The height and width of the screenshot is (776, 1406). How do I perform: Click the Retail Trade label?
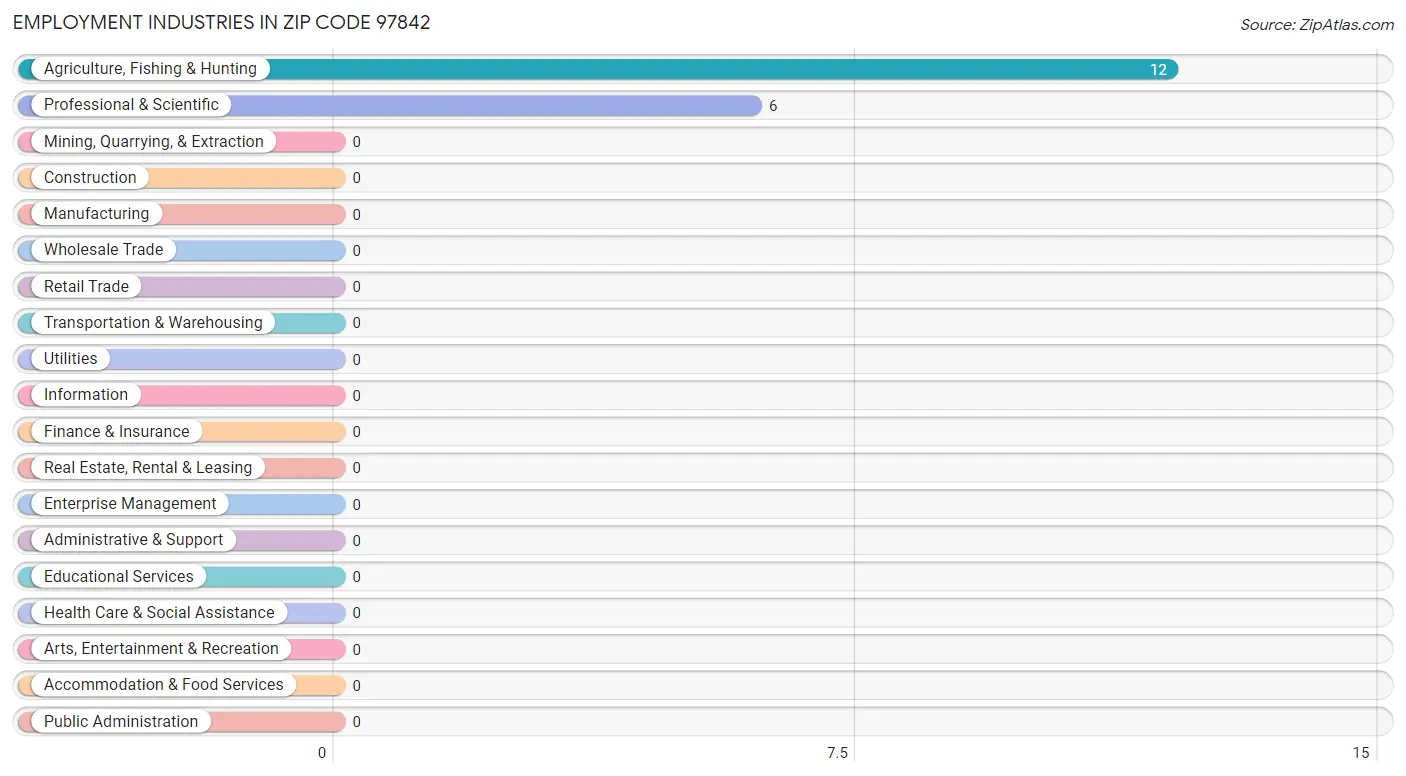tap(86, 286)
